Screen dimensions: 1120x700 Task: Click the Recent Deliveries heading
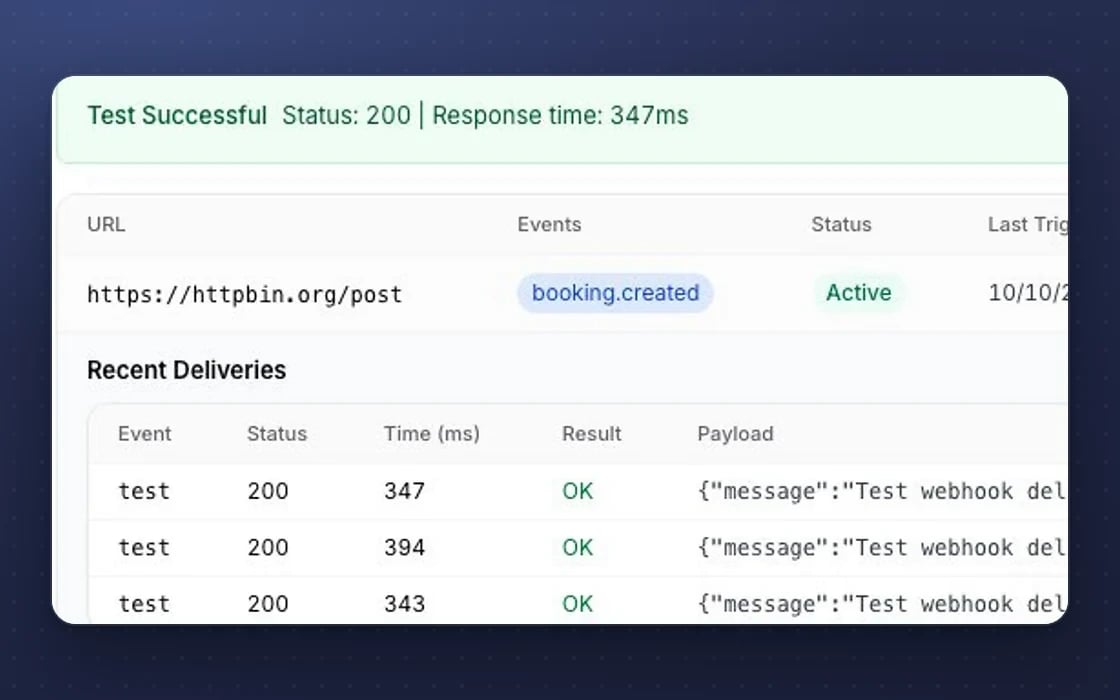(x=186, y=370)
